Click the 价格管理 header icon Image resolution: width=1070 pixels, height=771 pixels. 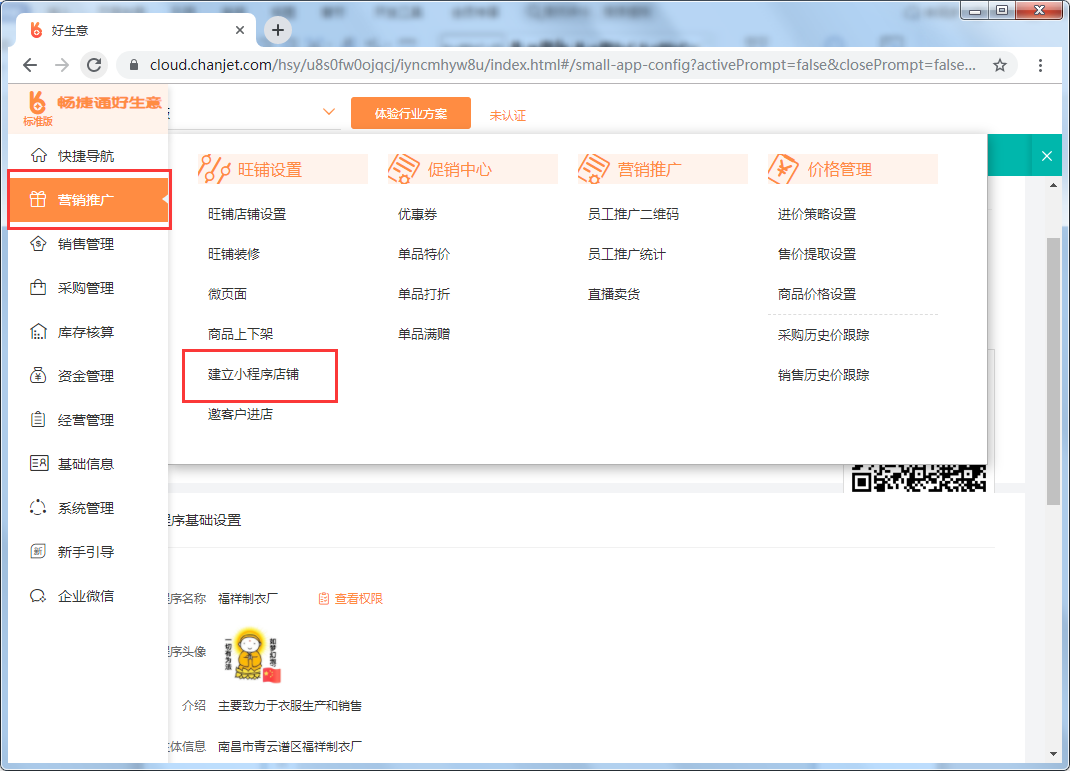click(x=783, y=169)
